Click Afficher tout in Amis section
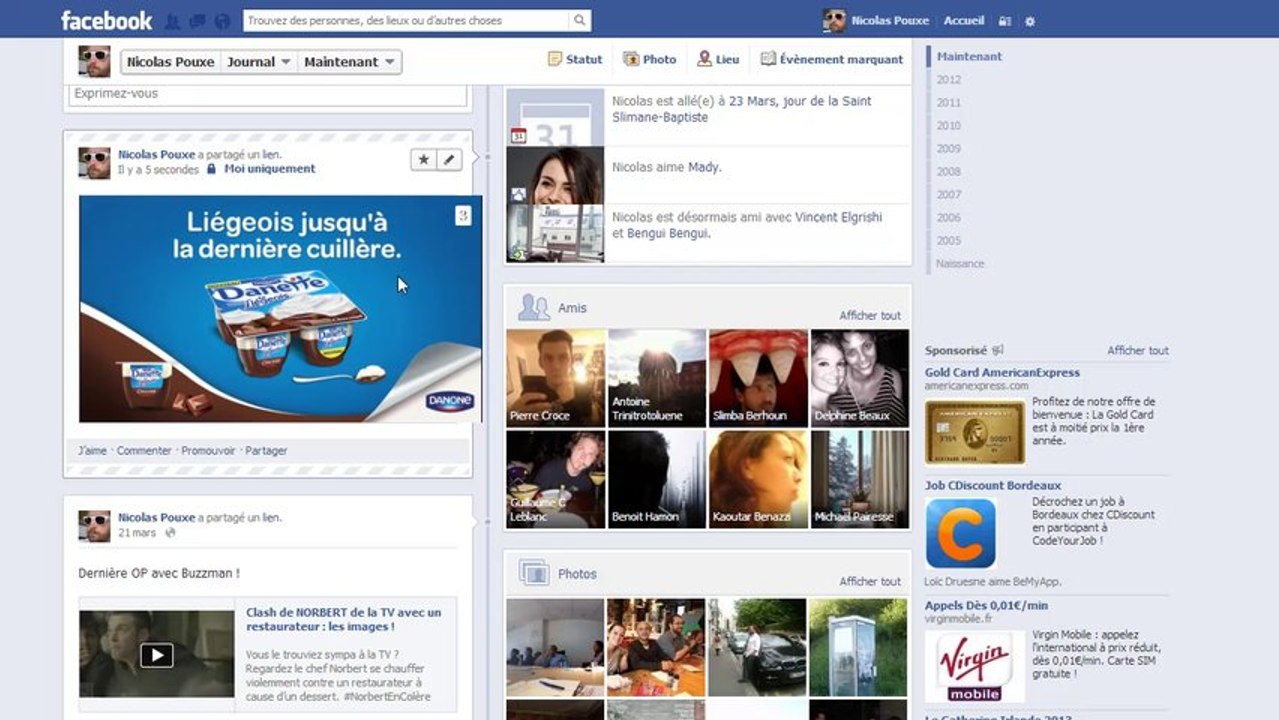Image resolution: width=1279 pixels, height=720 pixels. click(870, 315)
